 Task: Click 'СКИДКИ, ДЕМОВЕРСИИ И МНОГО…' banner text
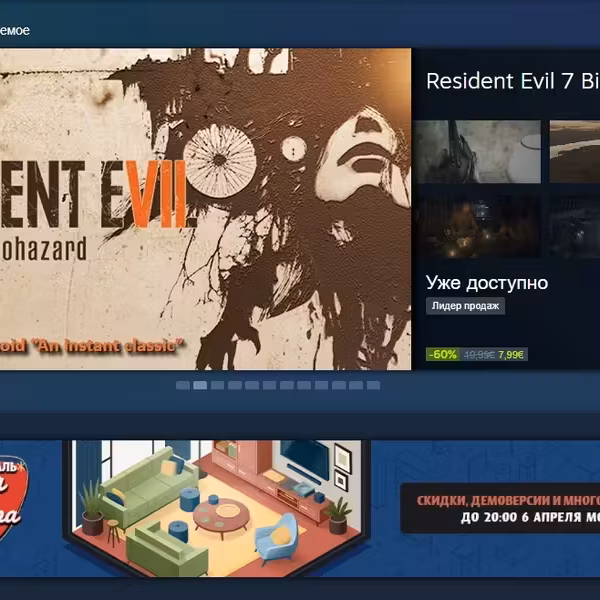coord(508,501)
